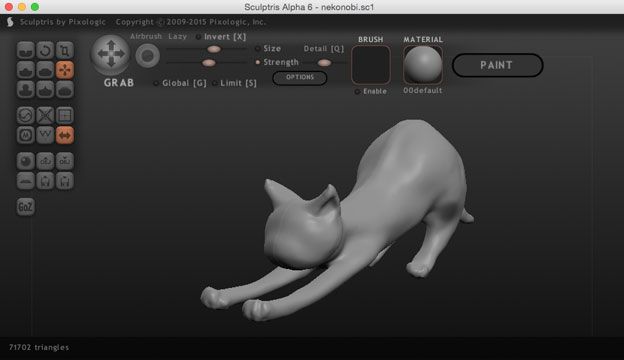The height and width of the screenshot is (360, 624).
Task: Toggle the Airbrush option
Action: coord(146,36)
